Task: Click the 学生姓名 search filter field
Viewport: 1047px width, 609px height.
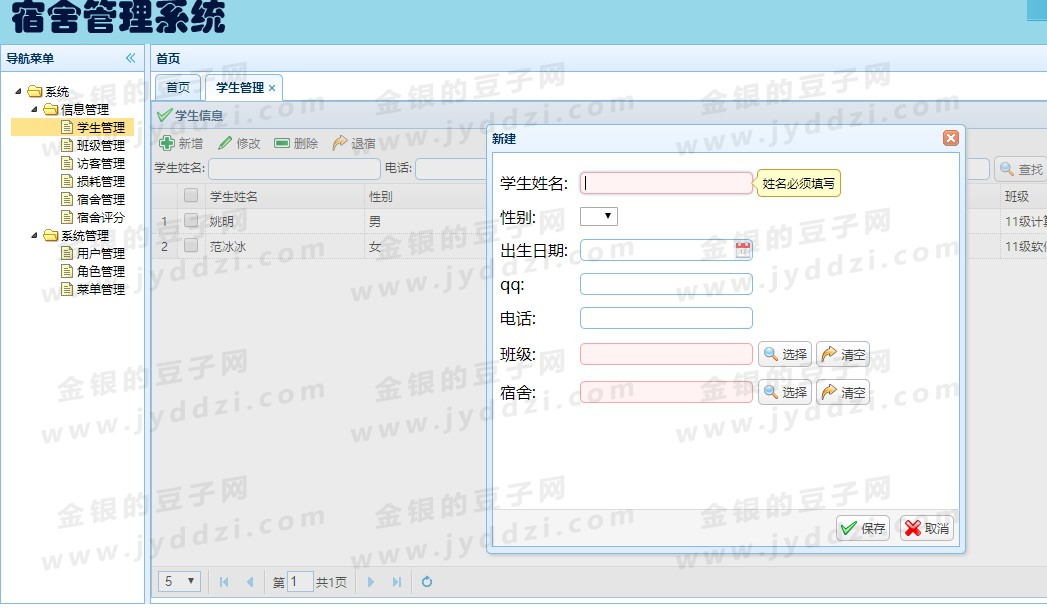Action: pyautogui.click(x=294, y=169)
